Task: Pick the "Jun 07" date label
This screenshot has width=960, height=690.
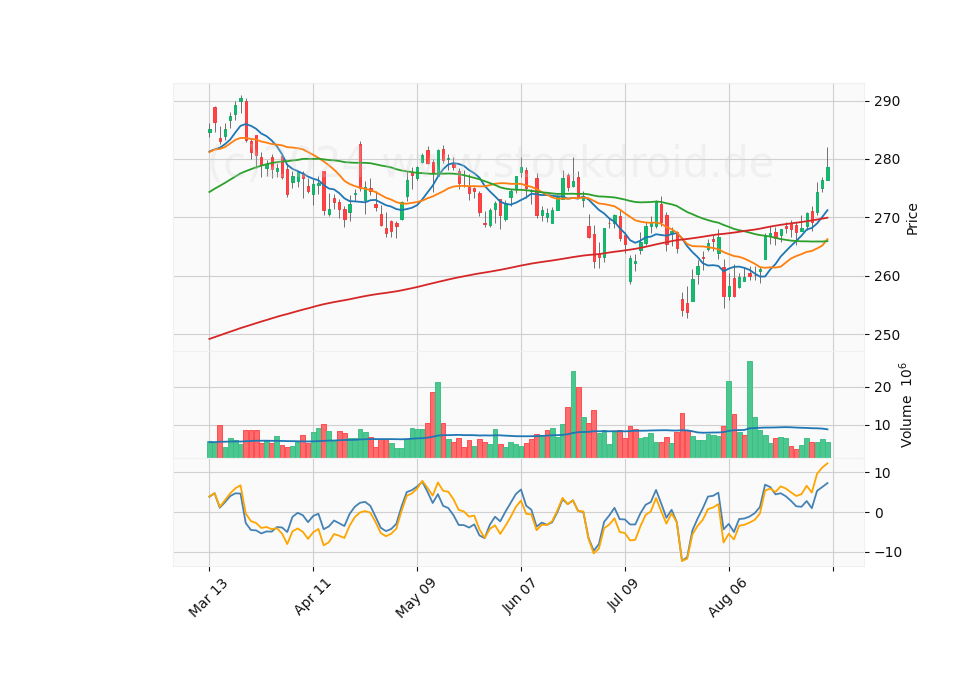Action: (x=519, y=596)
